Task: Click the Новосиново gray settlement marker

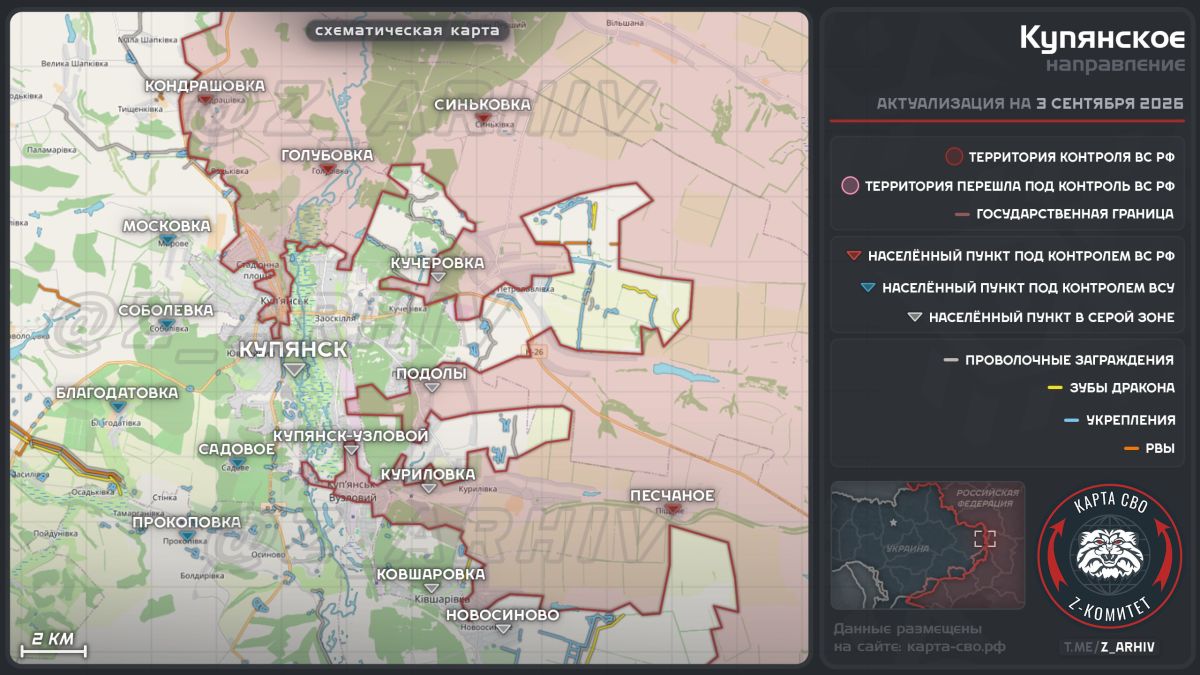Action: pos(504,630)
